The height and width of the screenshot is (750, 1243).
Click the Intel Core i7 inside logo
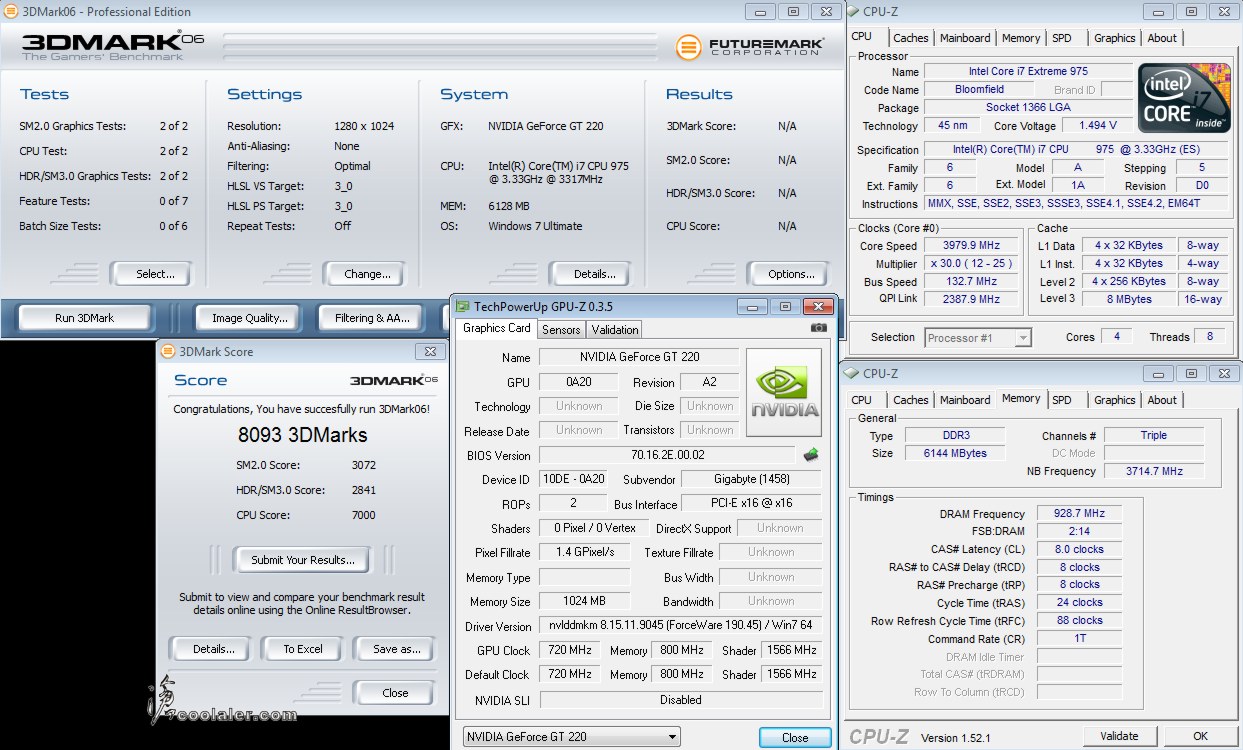tap(1184, 98)
